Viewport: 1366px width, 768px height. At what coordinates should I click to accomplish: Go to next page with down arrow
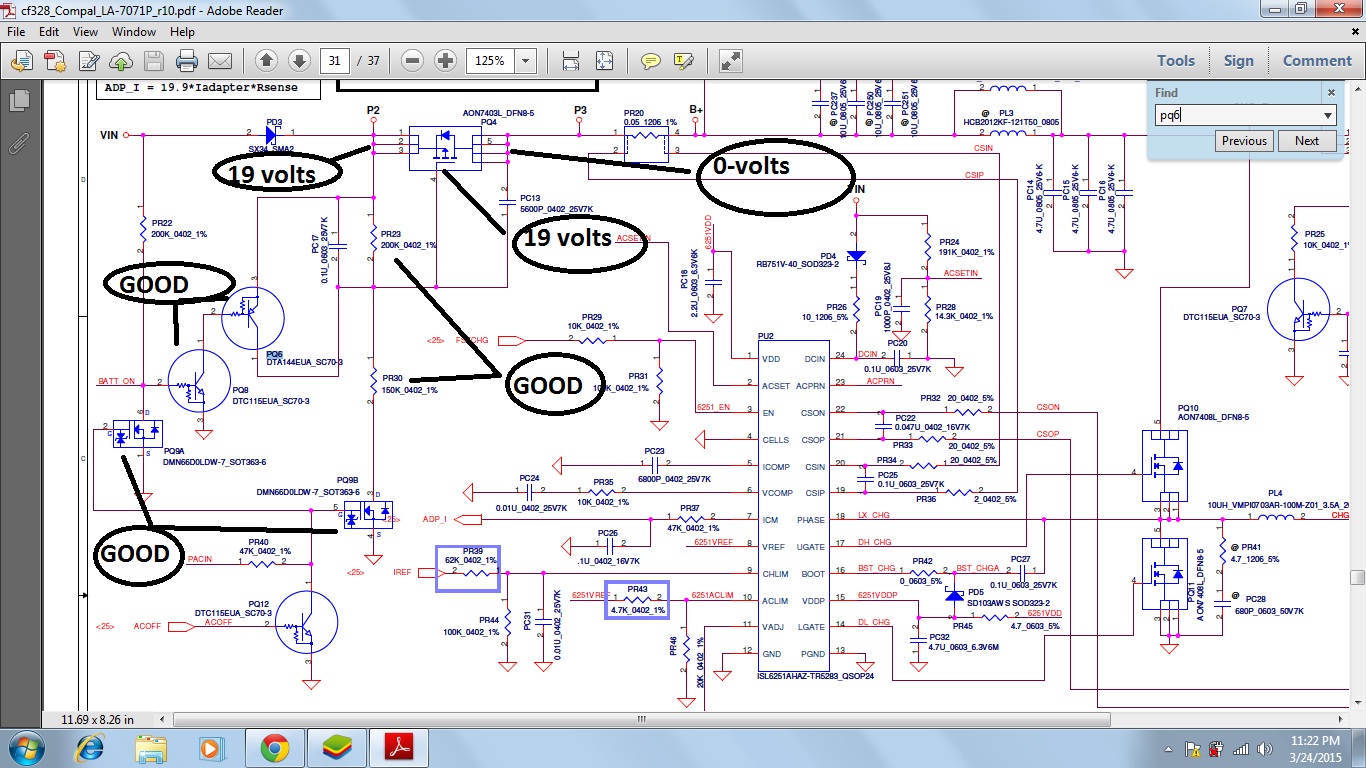pos(298,61)
